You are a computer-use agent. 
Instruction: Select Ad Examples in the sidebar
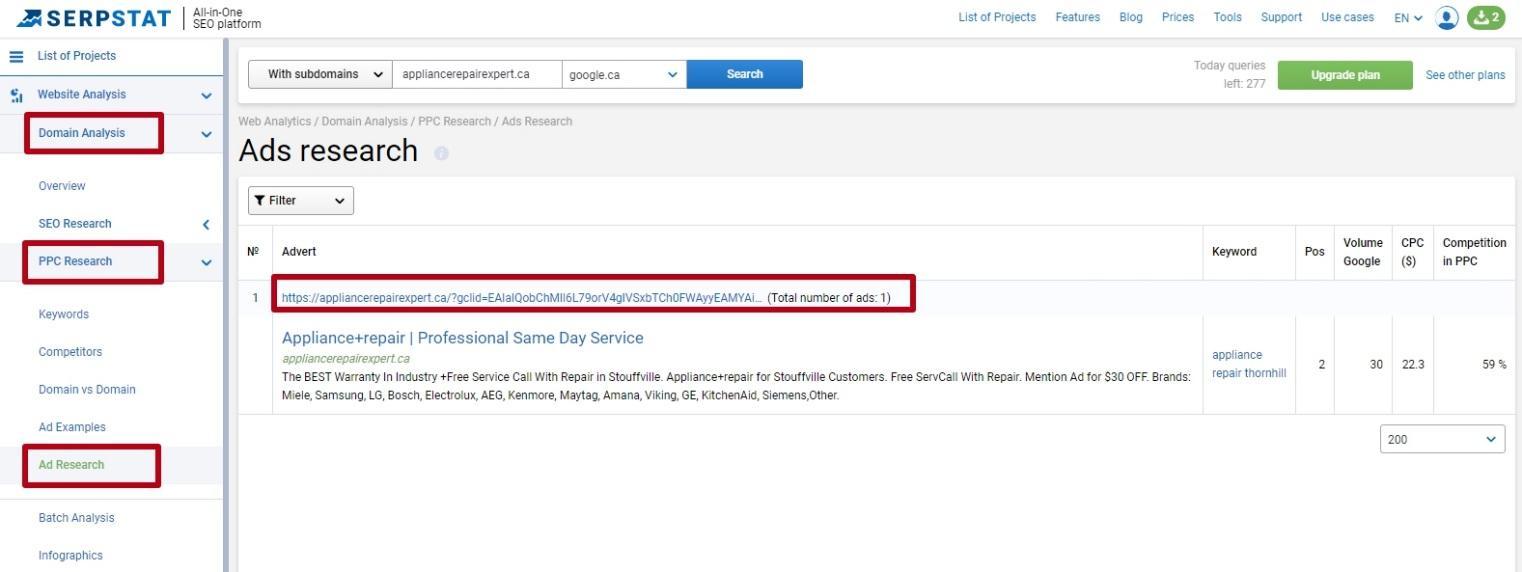[72, 428]
